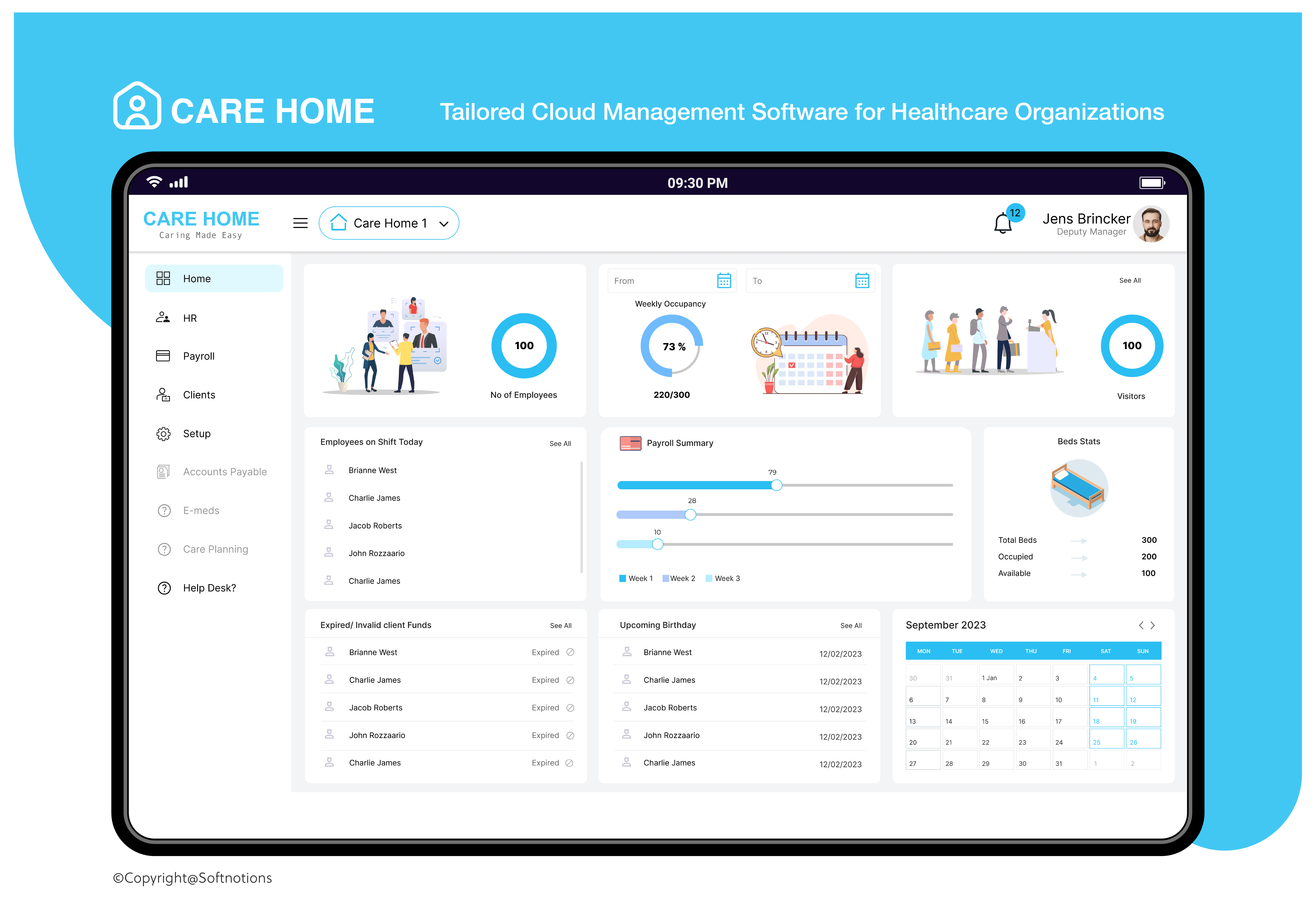The height and width of the screenshot is (902, 1316).
Task: Click the Setup gear icon in sidebar
Action: (163, 434)
